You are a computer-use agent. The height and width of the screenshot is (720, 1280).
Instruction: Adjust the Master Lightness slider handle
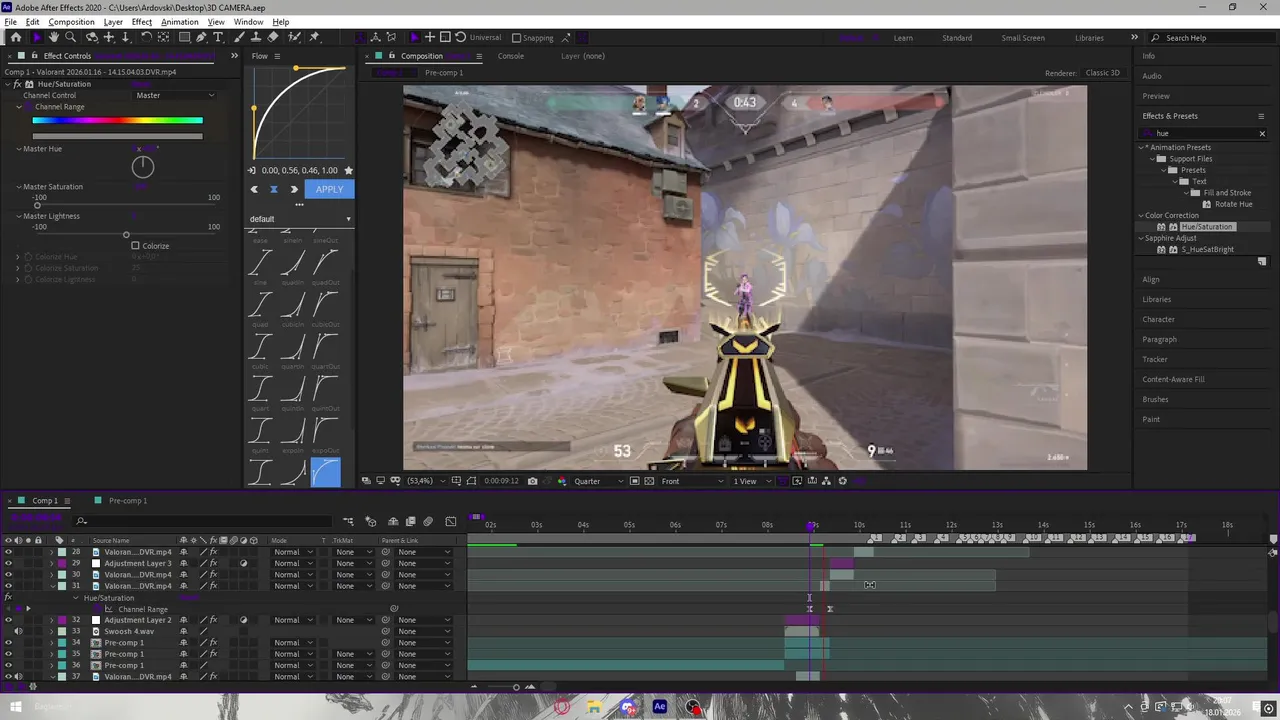[x=126, y=235]
